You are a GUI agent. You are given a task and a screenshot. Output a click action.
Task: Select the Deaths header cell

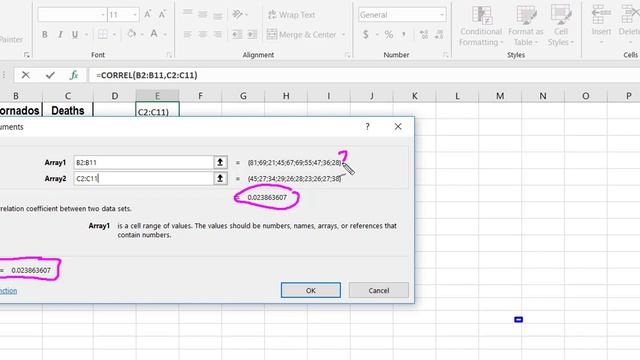pyautogui.click(x=68, y=110)
